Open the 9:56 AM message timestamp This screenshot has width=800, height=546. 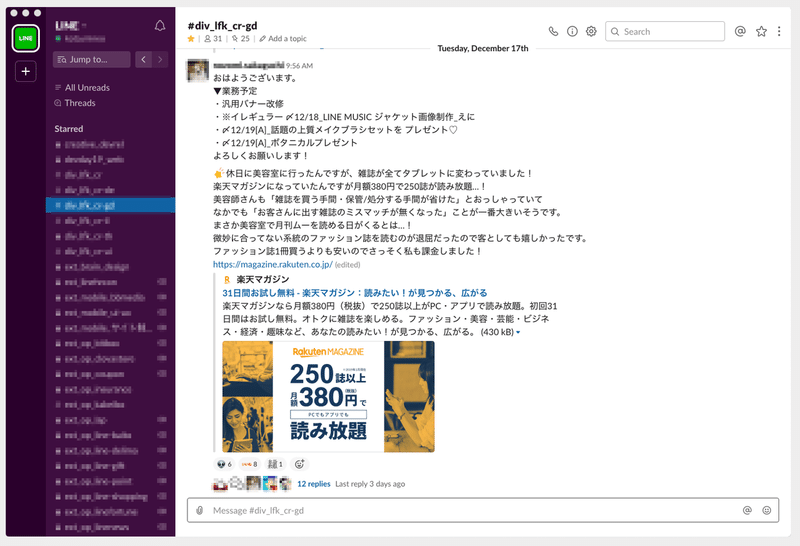pos(299,66)
